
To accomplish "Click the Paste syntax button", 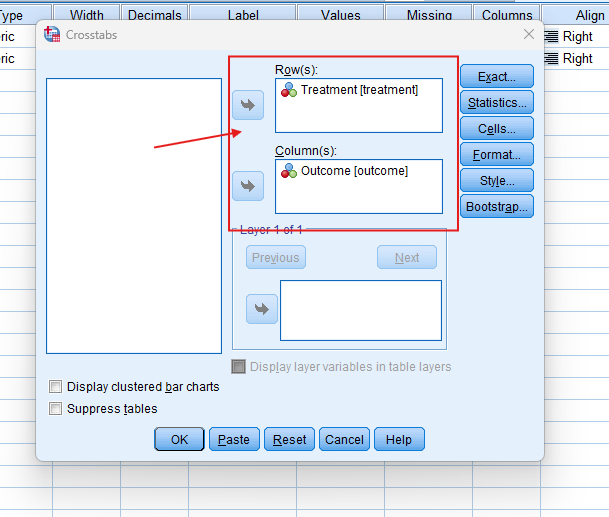I will point(234,440).
